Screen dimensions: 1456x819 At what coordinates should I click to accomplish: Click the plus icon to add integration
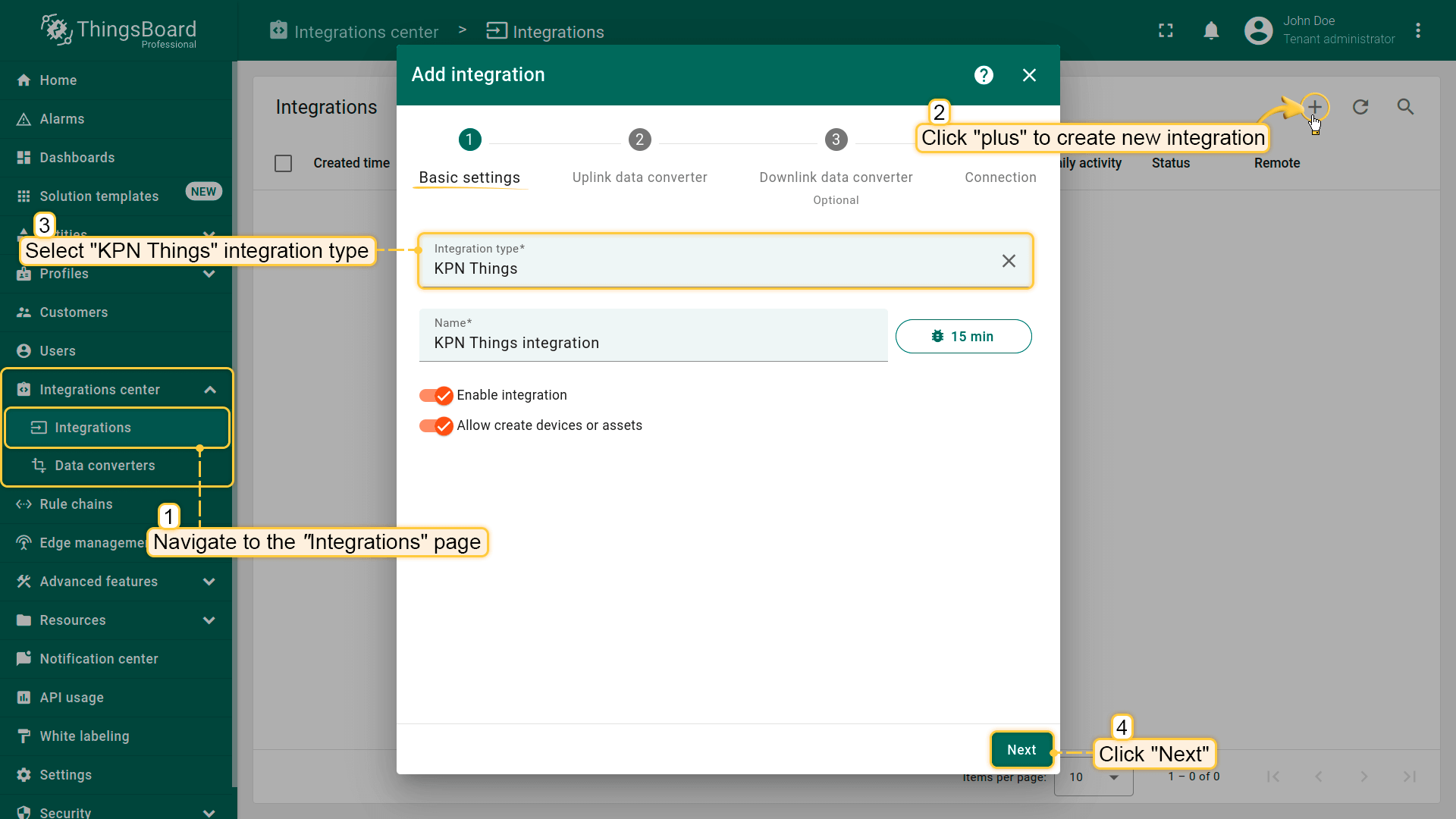(1314, 107)
